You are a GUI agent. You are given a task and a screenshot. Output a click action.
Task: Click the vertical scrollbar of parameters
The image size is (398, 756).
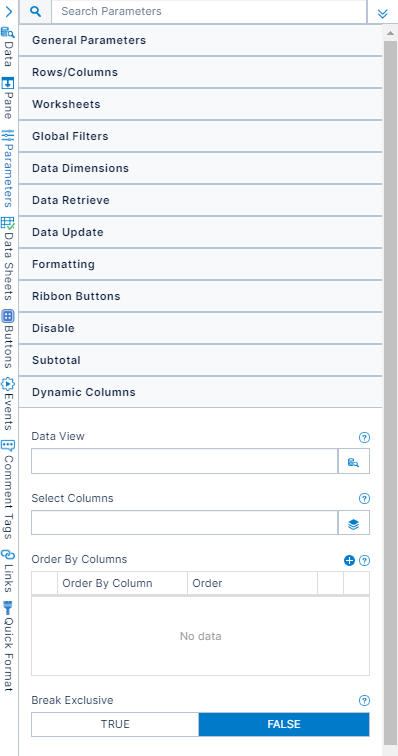pyautogui.click(x=390, y=393)
